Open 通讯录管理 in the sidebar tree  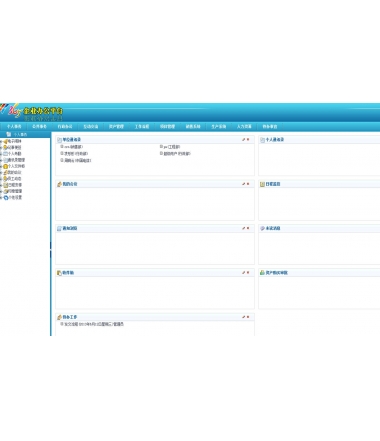pos(16,160)
